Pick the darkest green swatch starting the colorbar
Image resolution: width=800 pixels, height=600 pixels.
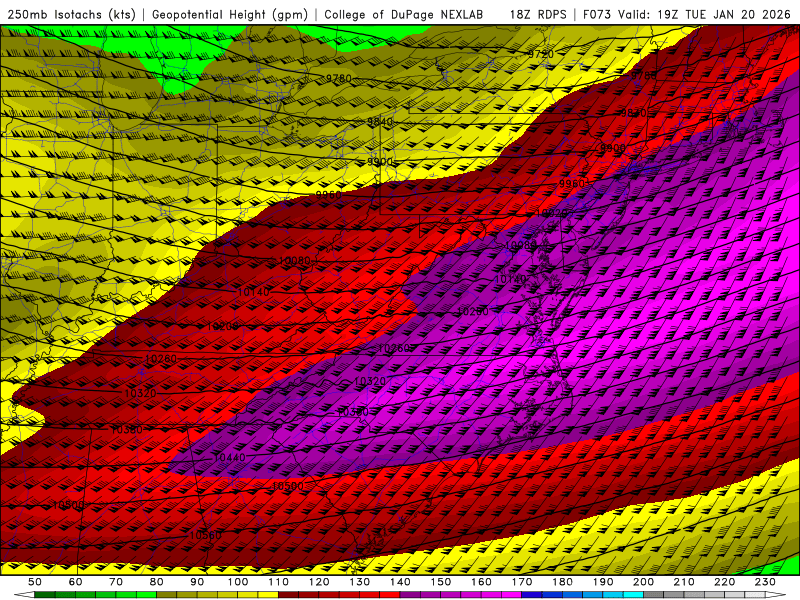click(45, 595)
